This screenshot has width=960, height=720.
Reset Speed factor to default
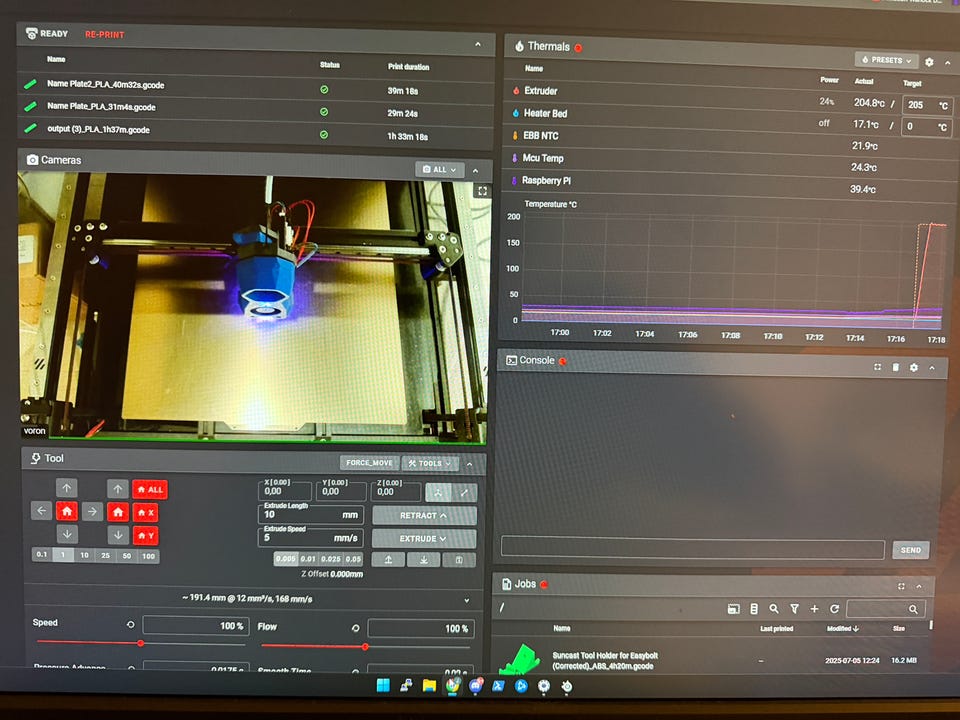point(131,625)
